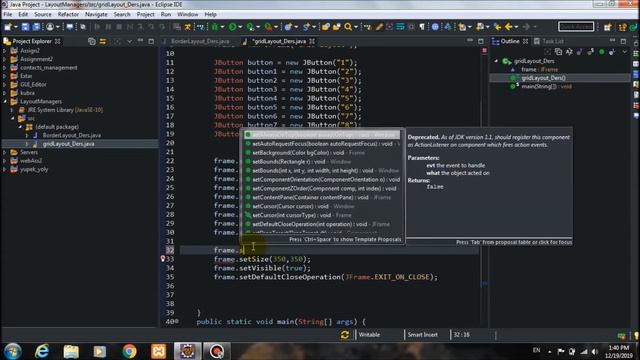The width and height of the screenshot is (640, 360).
Task: Maximize the Project Explorer view
Action: tap(151, 41)
